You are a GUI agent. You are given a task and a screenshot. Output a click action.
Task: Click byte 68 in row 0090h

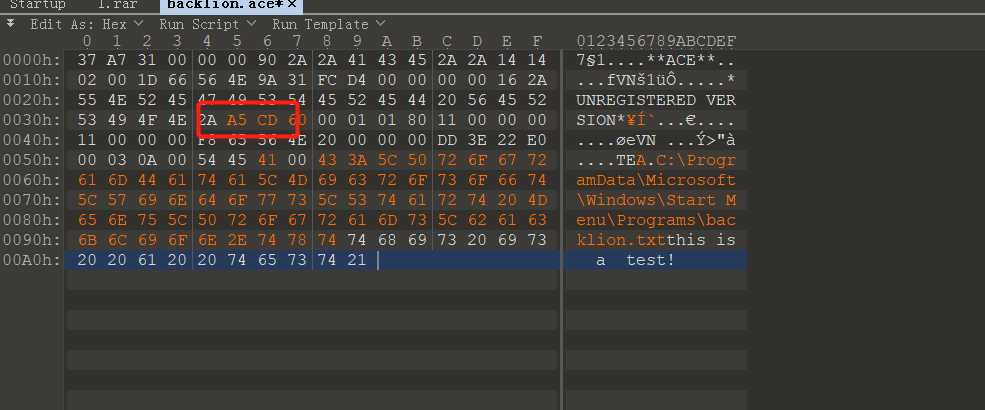(387, 240)
